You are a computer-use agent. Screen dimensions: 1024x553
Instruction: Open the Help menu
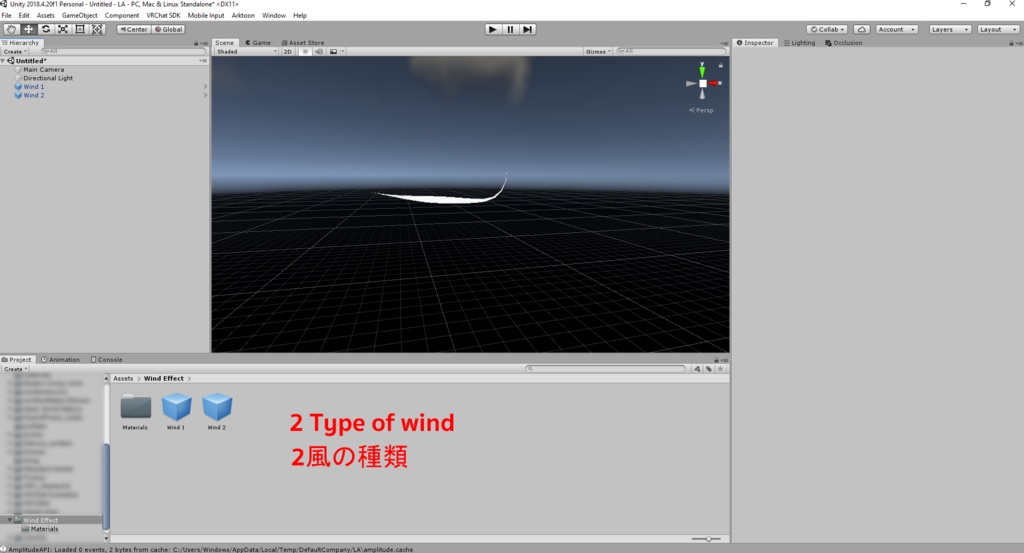[300, 15]
